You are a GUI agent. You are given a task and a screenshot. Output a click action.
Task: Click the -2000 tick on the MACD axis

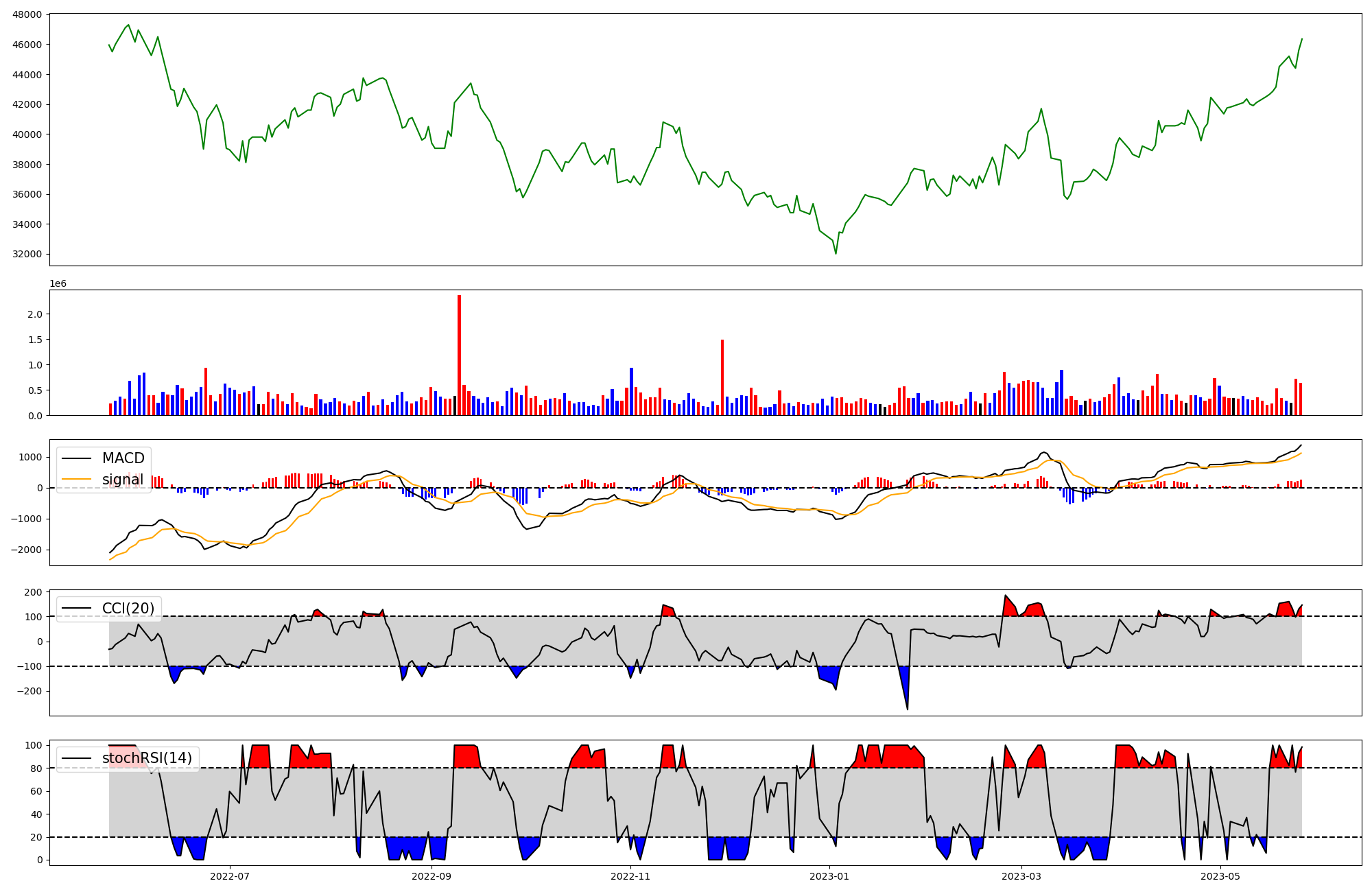[27, 550]
